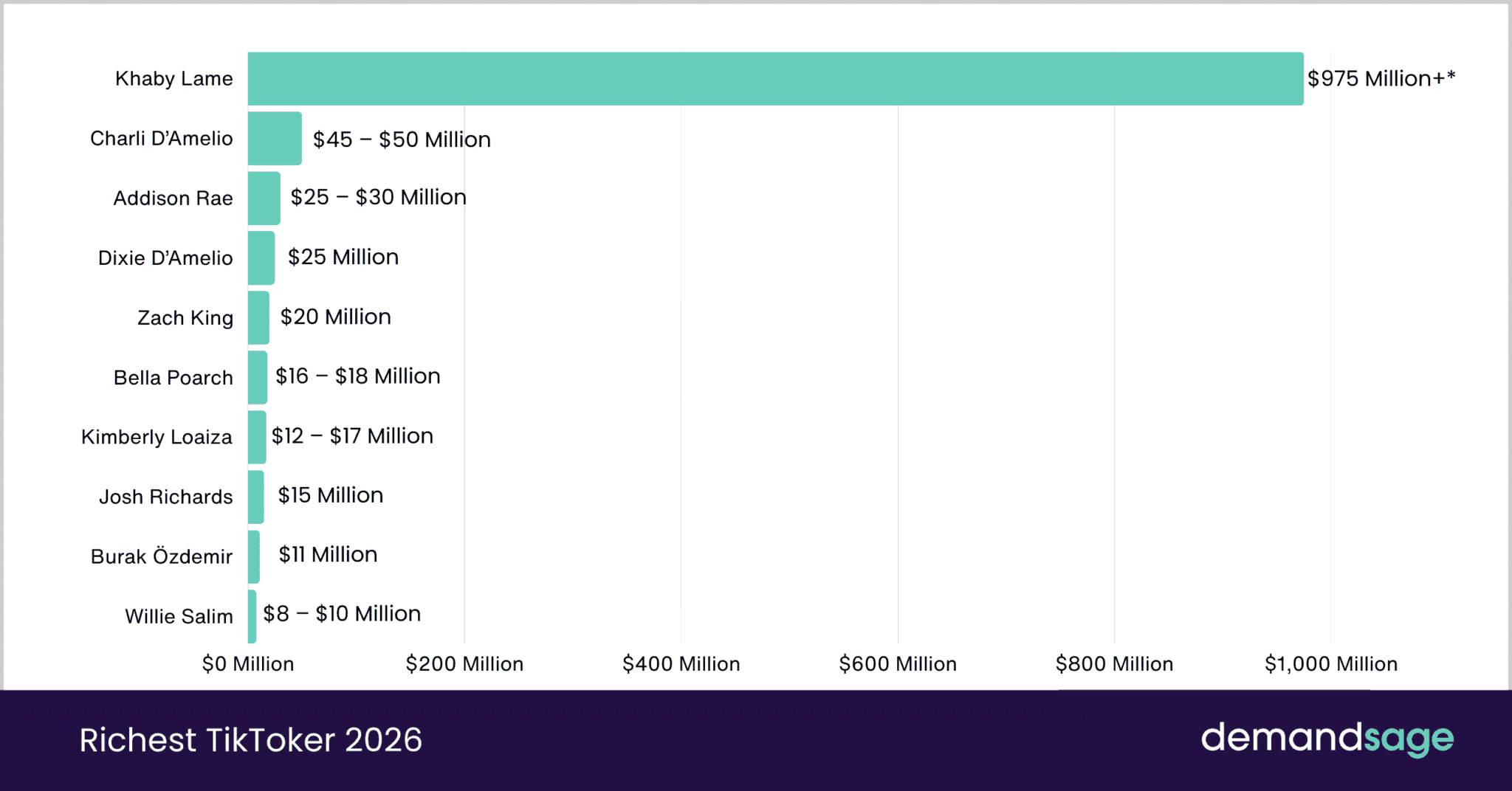Click the Khaby Lame bar
Viewport: 1512px width, 791px height.
pyautogui.click(x=776, y=79)
